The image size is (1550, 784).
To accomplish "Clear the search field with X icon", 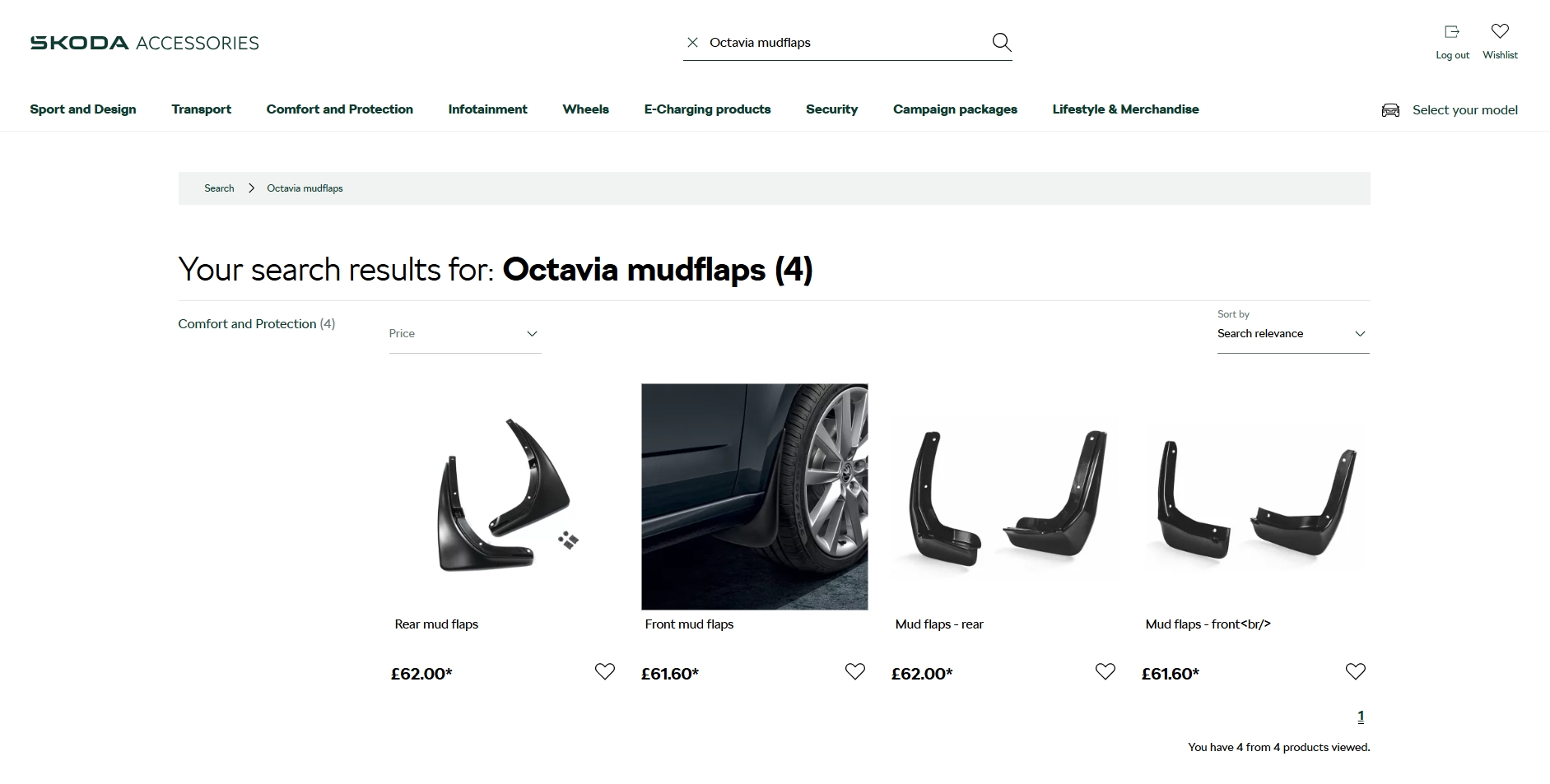I will 692,43.
